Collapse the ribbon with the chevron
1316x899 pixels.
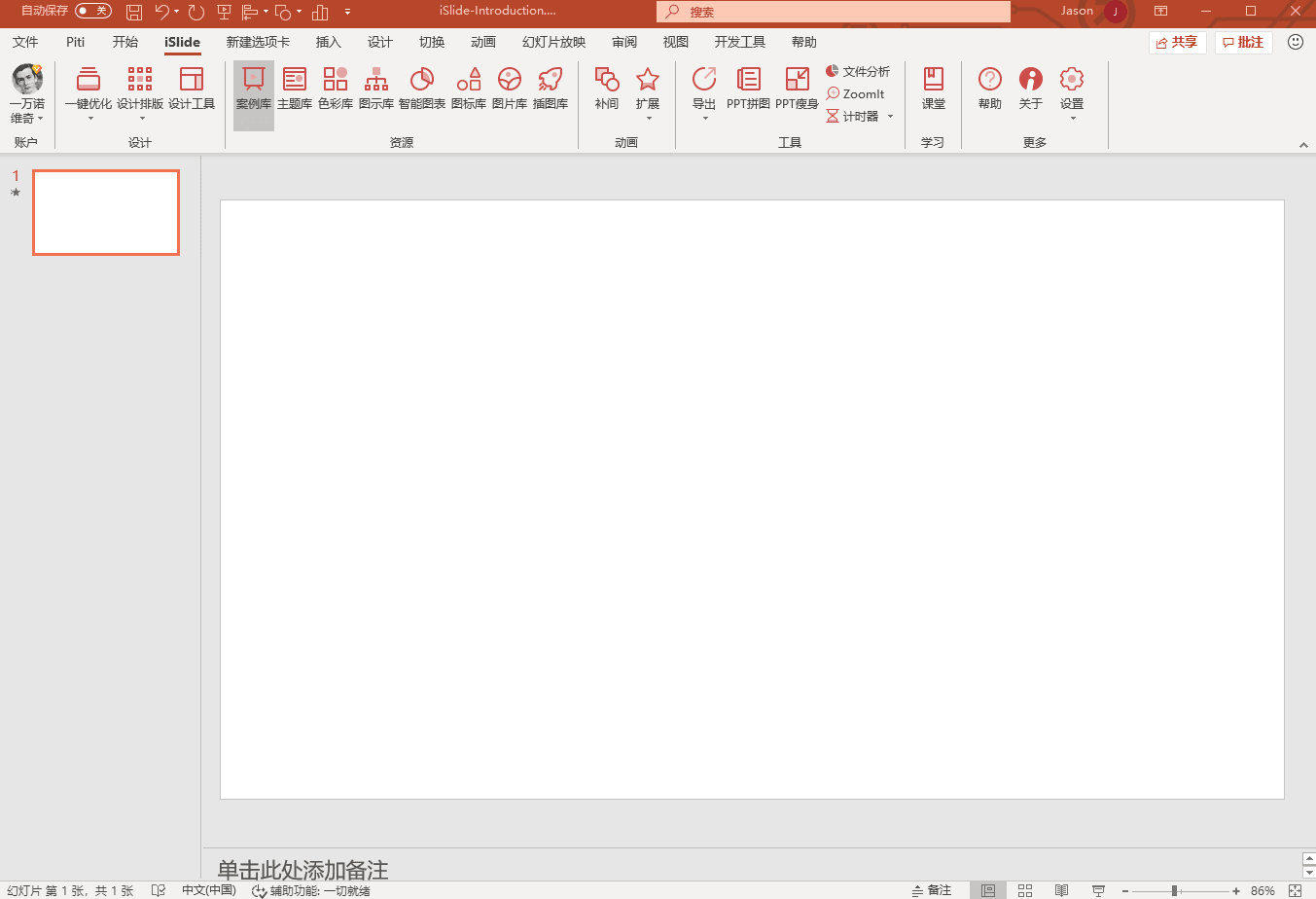1303,145
